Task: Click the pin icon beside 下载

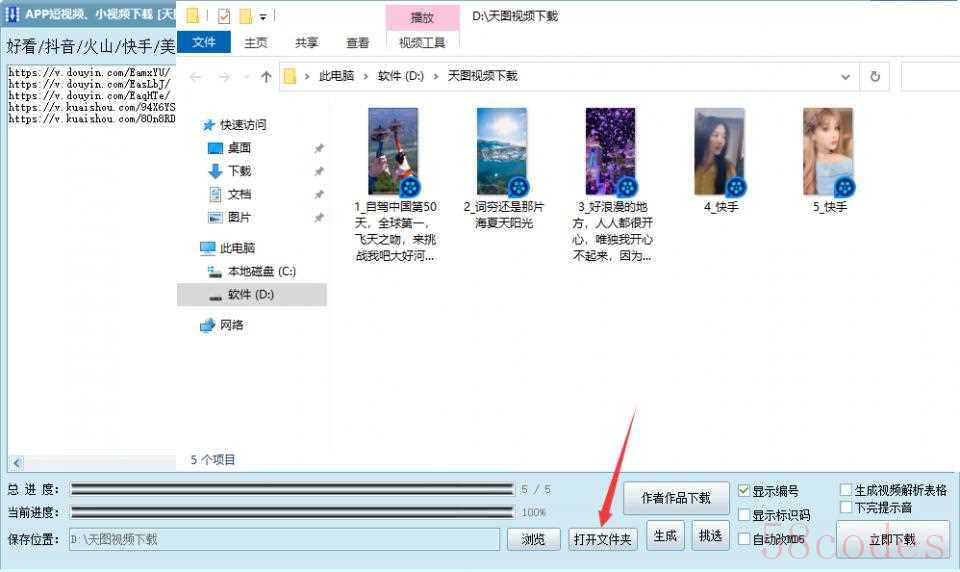Action: pos(318,171)
